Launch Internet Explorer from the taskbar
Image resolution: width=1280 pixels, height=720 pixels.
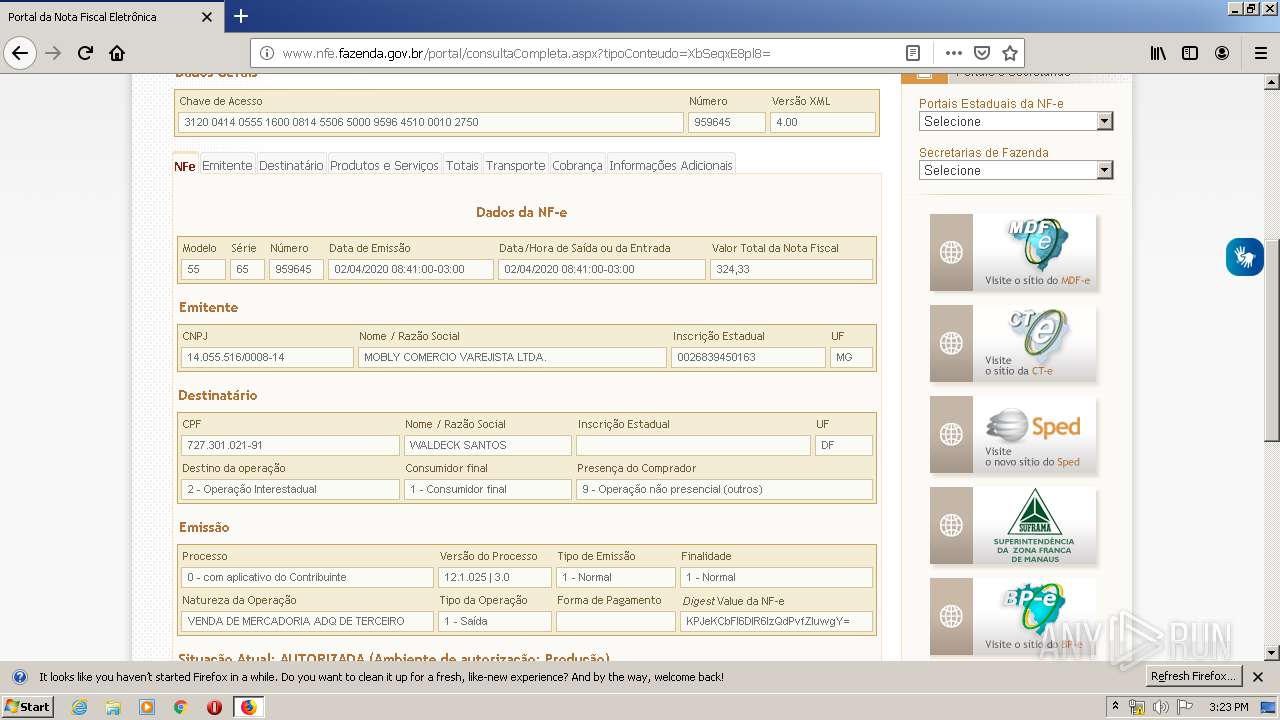(x=79, y=707)
